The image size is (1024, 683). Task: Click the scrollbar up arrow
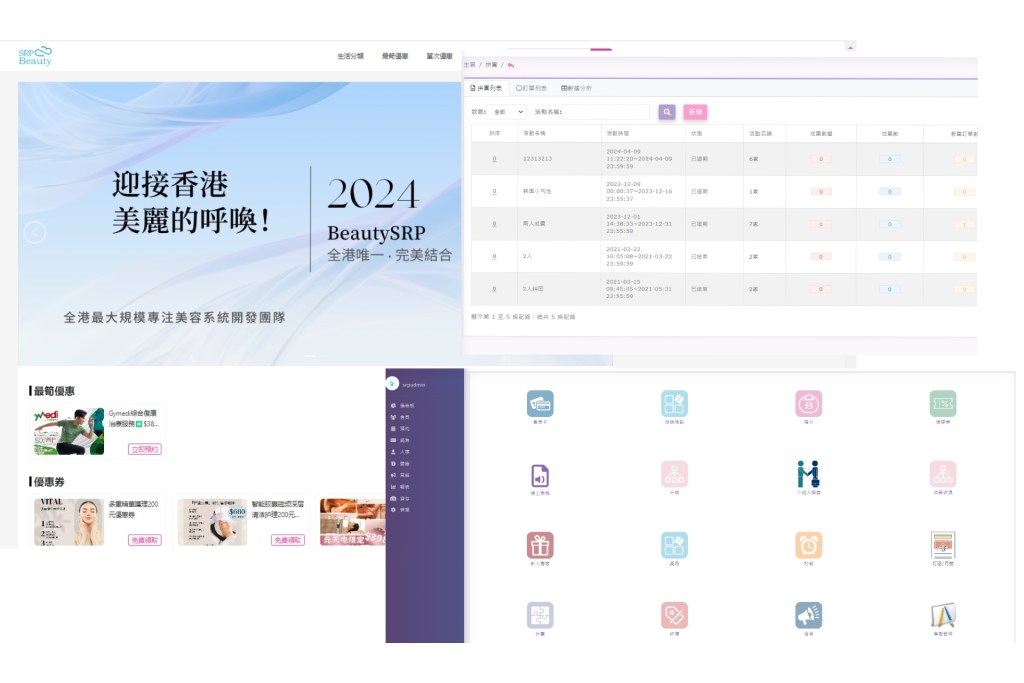tap(850, 46)
